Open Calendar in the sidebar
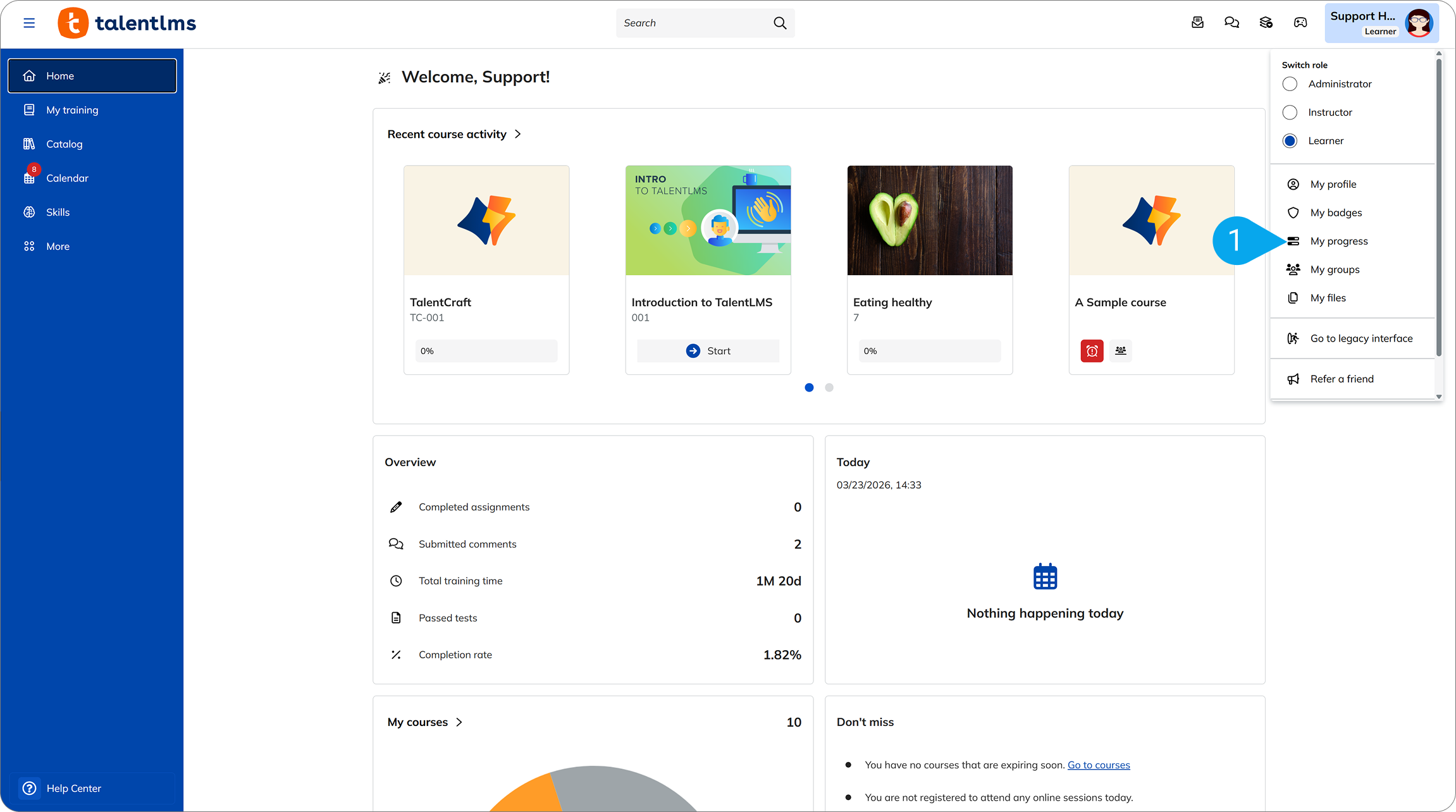Screen dimensions: 1456x812 pyautogui.click(x=67, y=178)
